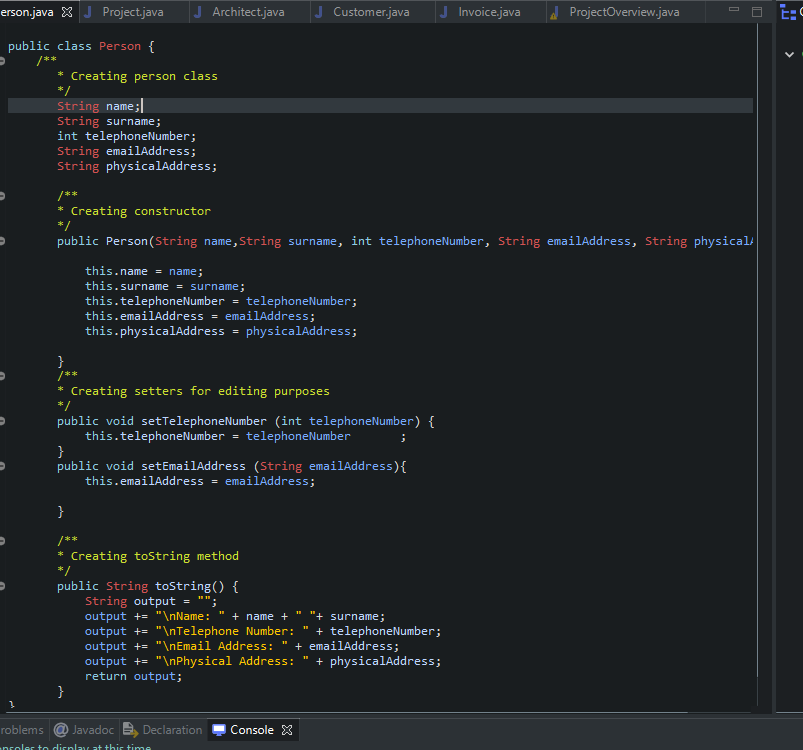Fold the setEmailAddress method
The image size is (803, 750).
(x=2, y=466)
